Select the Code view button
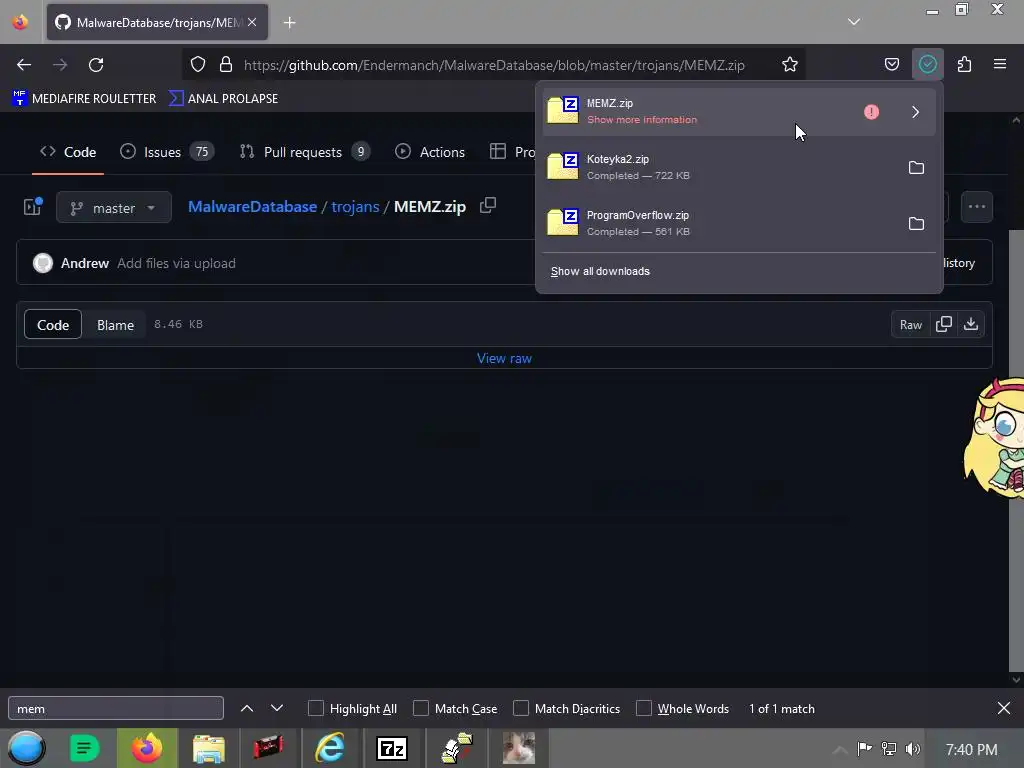This screenshot has height=768, width=1024. (x=53, y=325)
